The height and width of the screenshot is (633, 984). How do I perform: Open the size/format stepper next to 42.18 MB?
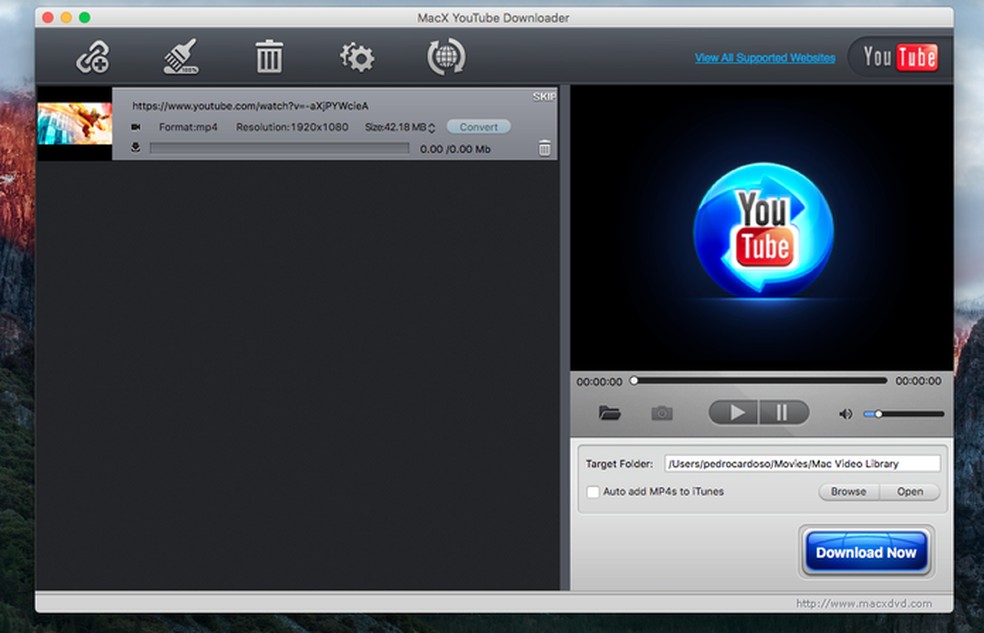tap(432, 128)
